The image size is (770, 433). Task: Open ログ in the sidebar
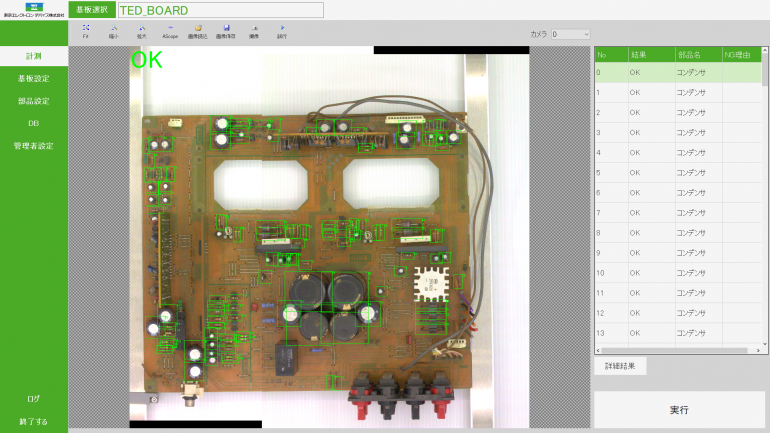tap(34, 399)
